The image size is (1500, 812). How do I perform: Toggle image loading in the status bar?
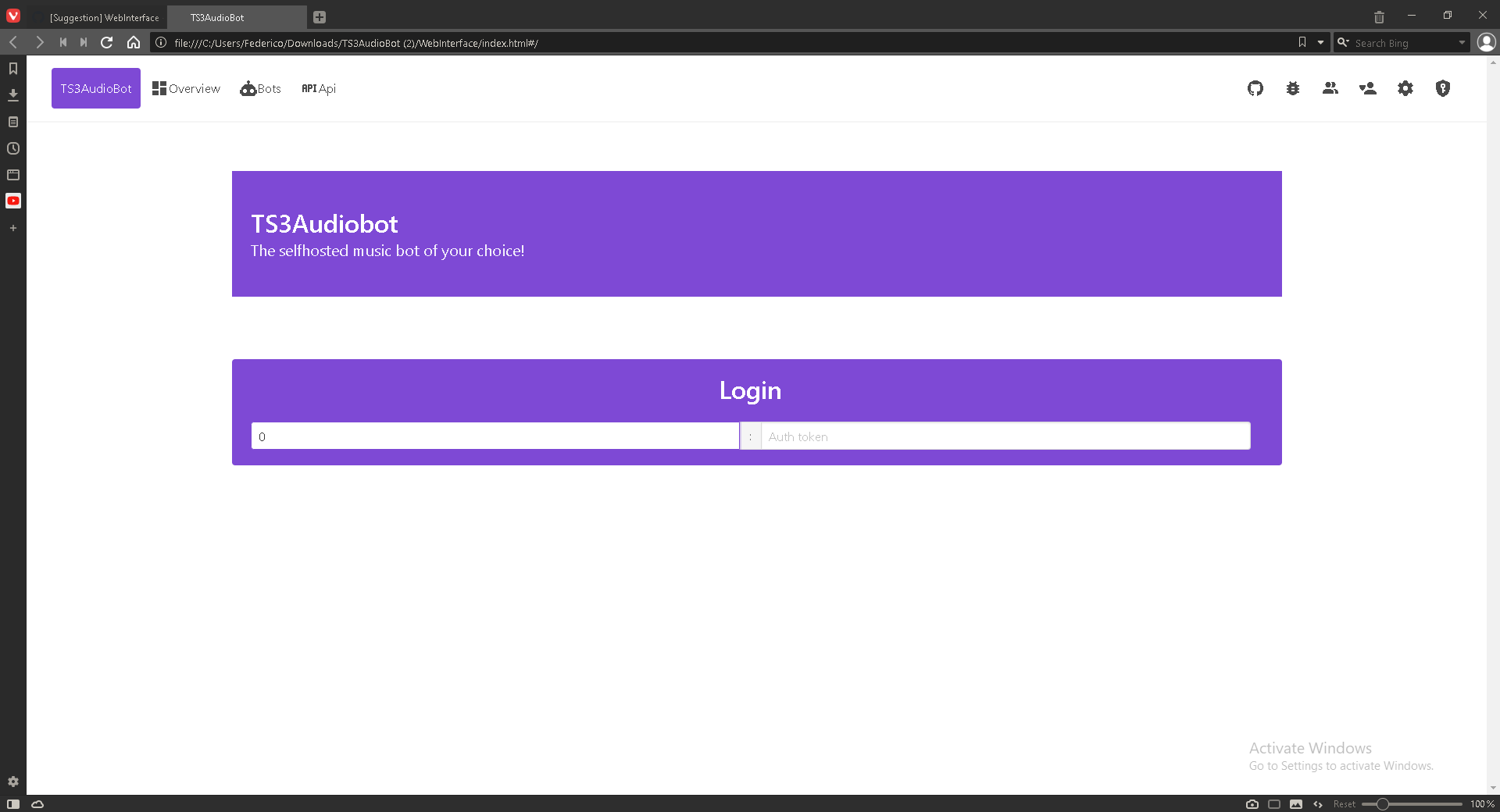(1296, 804)
